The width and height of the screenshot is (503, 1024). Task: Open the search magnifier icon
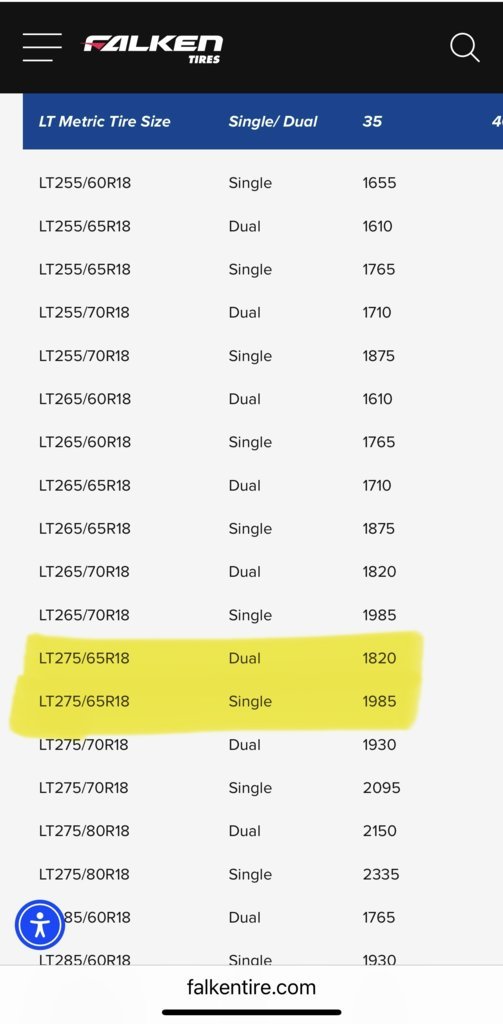pyautogui.click(x=464, y=48)
